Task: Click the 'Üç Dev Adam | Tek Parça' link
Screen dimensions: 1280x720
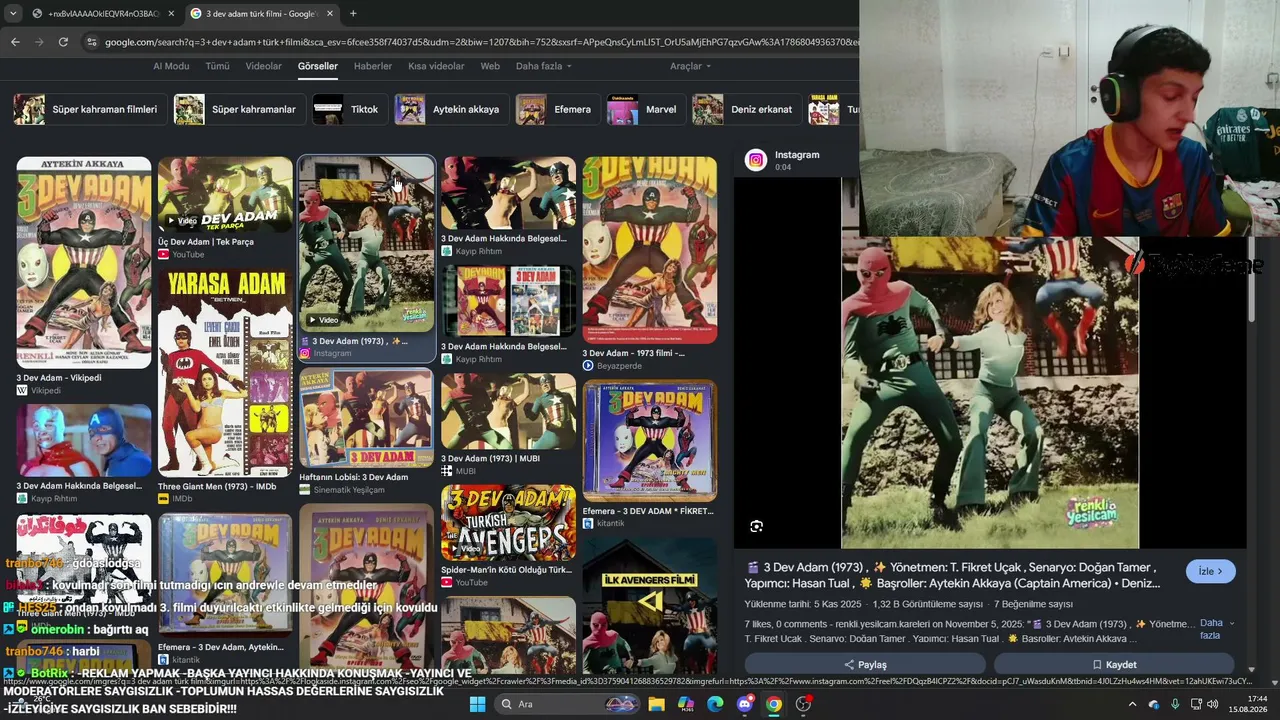Action: [x=206, y=242]
